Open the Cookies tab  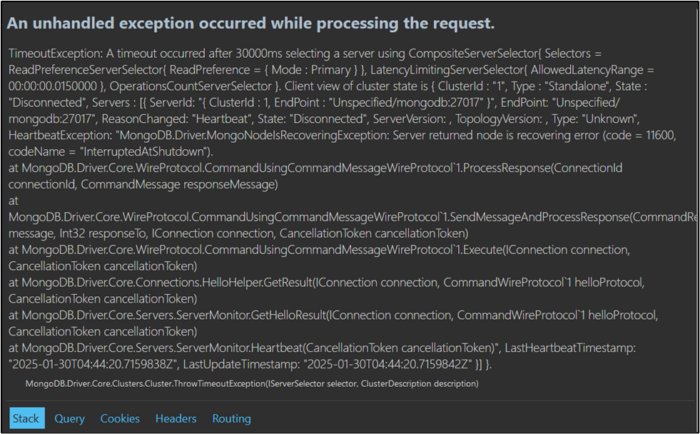[x=120, y=419]
